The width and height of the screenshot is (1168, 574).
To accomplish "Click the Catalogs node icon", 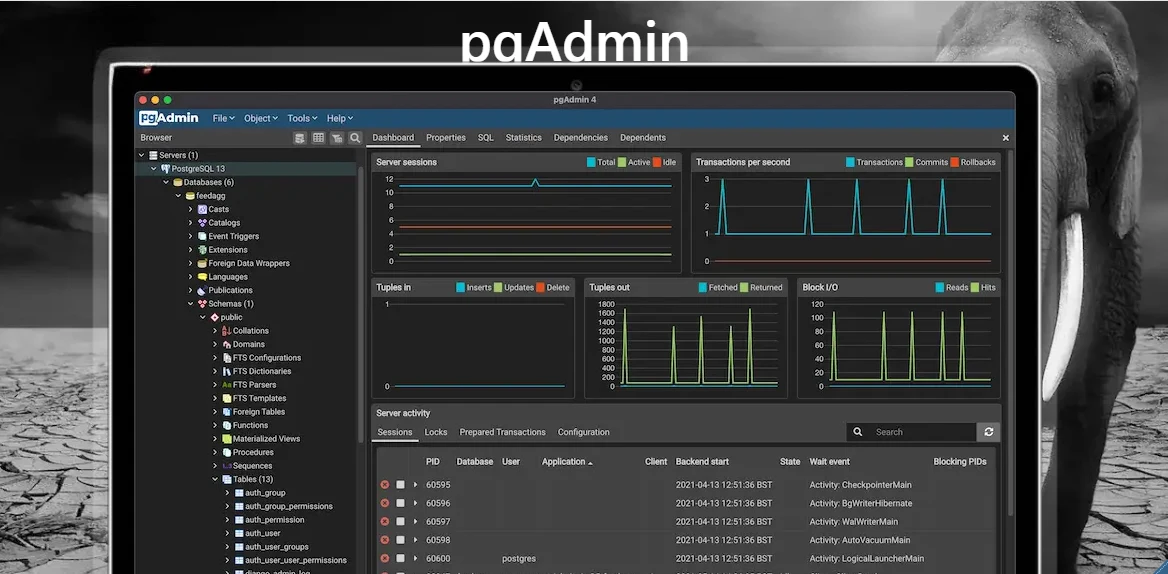I will pos(202,223).
